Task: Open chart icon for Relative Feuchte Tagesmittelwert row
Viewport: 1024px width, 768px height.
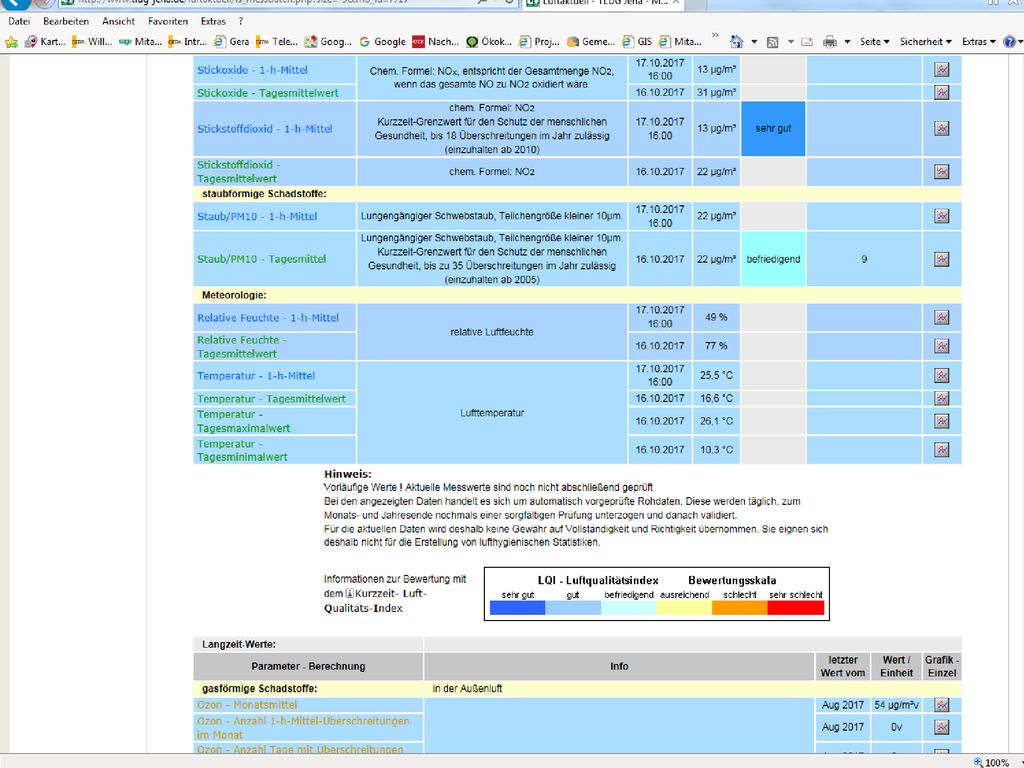Action: click(941, 346)
